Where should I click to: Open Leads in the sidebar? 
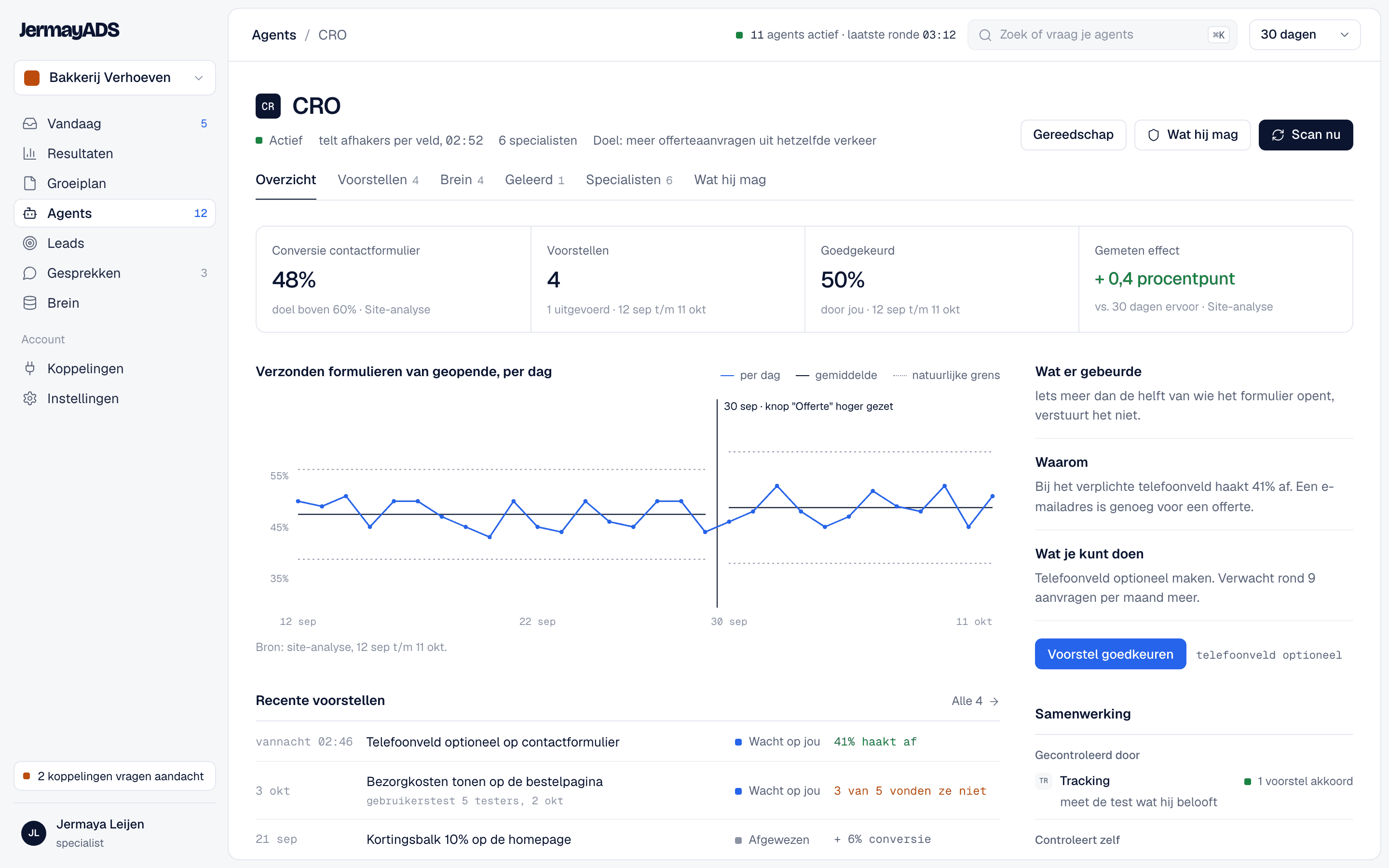point(115,243)
